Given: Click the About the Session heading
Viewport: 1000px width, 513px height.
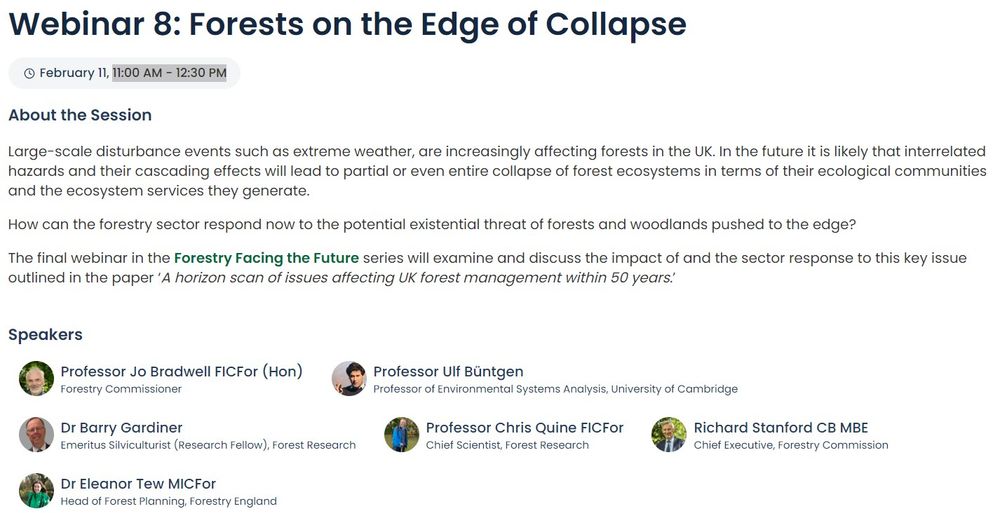Looking at the screenshot, I should point(80,115).
